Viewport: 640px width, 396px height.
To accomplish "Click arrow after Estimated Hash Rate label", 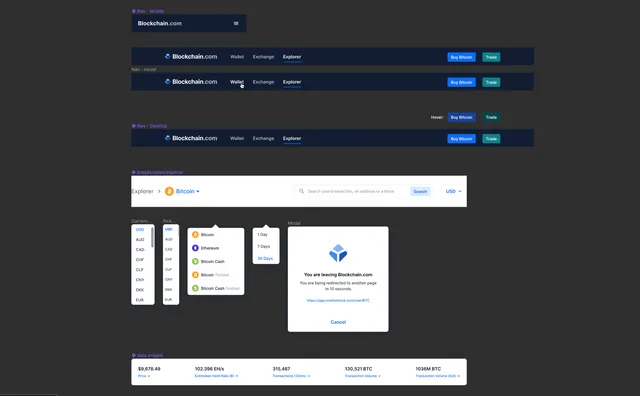I will pyautogui.click(x=237, y=376).
